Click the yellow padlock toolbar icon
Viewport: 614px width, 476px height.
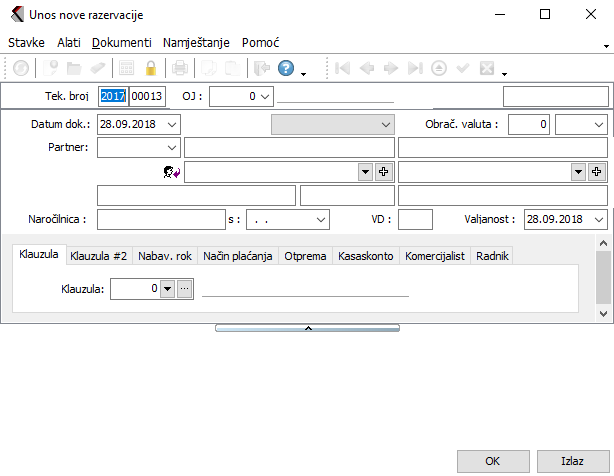151,69
